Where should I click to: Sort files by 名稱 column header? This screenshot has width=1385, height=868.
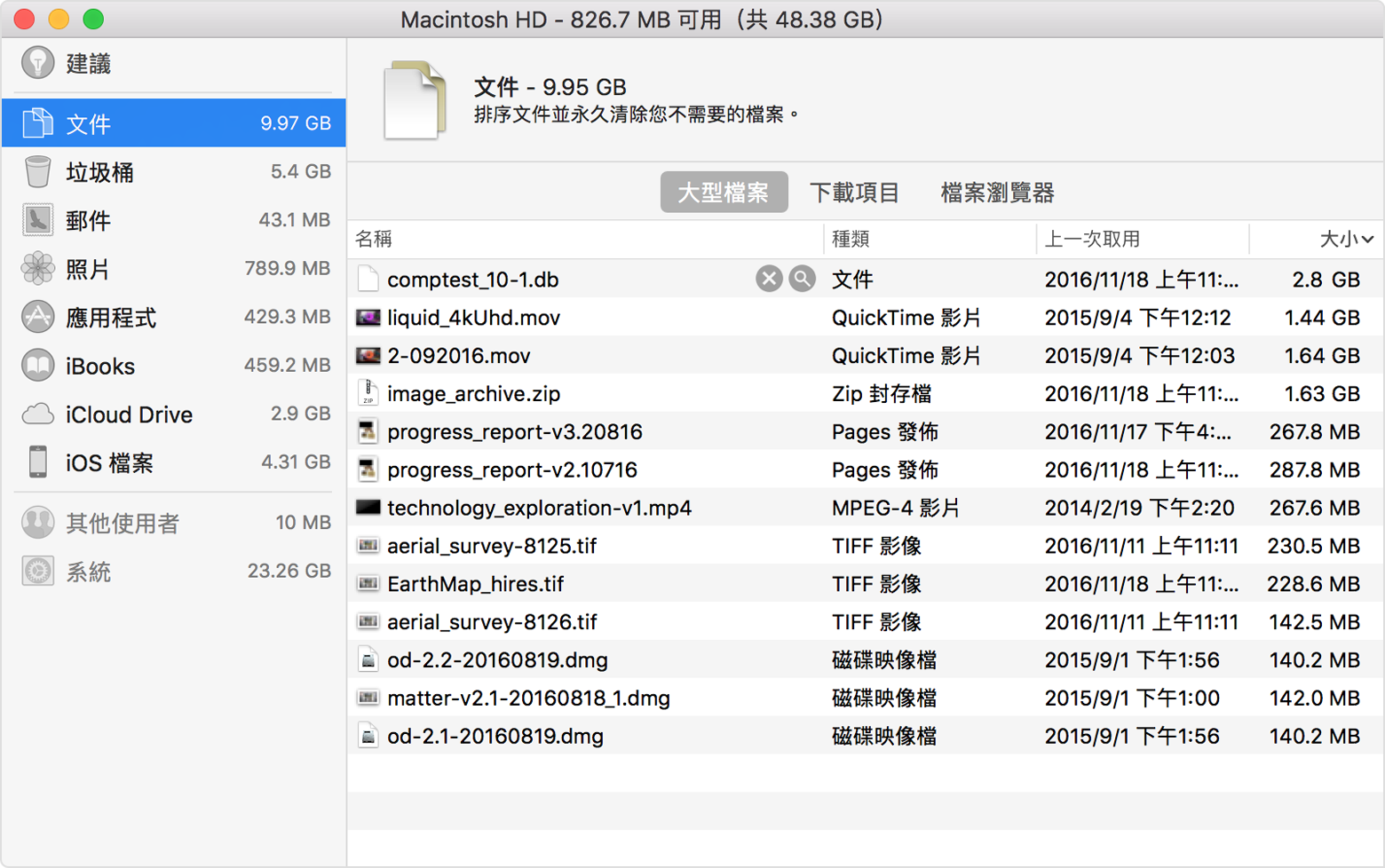374,239
